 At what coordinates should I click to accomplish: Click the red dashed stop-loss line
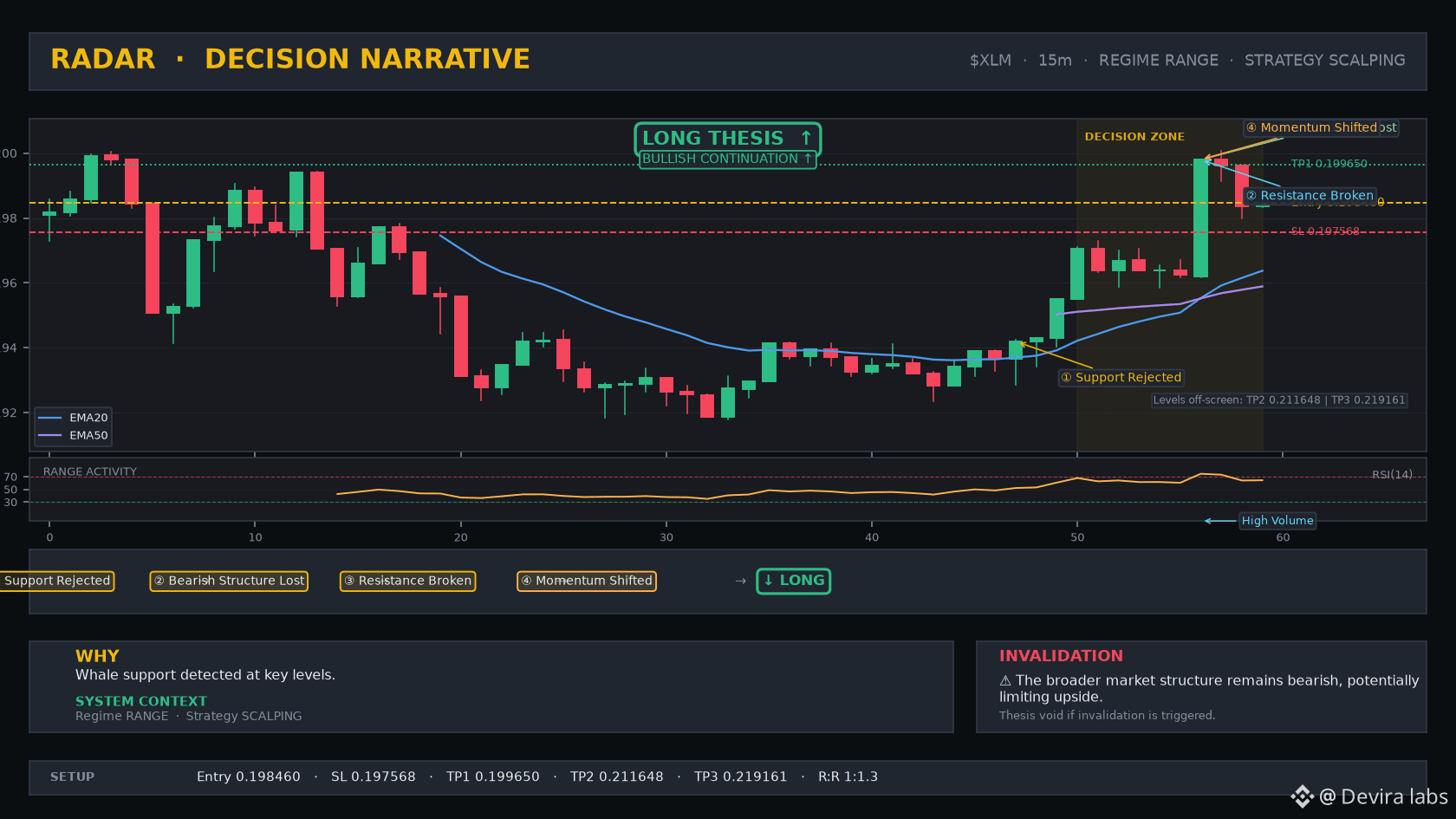pos(728,232)
